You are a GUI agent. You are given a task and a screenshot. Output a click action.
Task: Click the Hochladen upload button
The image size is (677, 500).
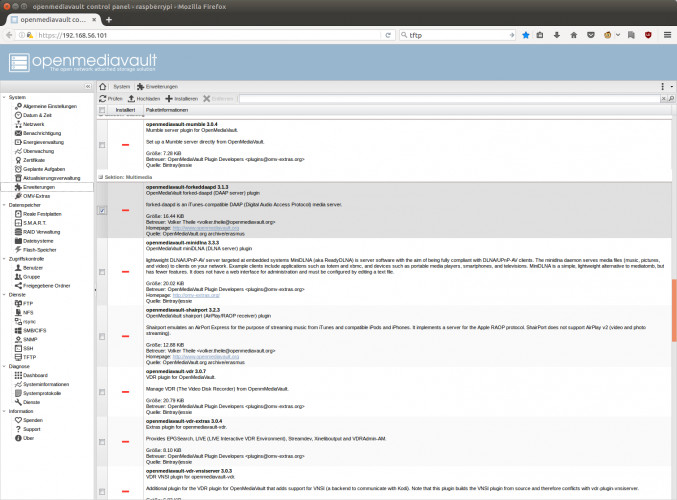144,99
